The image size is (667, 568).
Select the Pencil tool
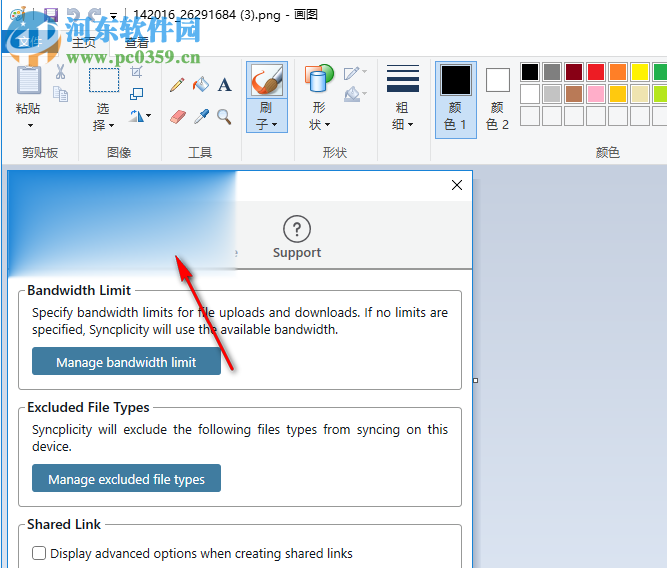pyautogui.click(x=177, y=85)
